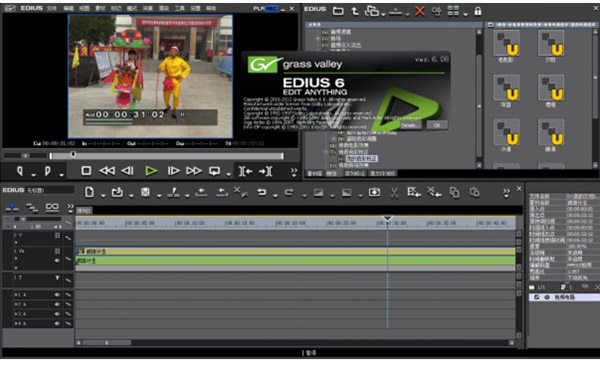
Task: Click the Redo arrow icon
Action: coord(290,192)
